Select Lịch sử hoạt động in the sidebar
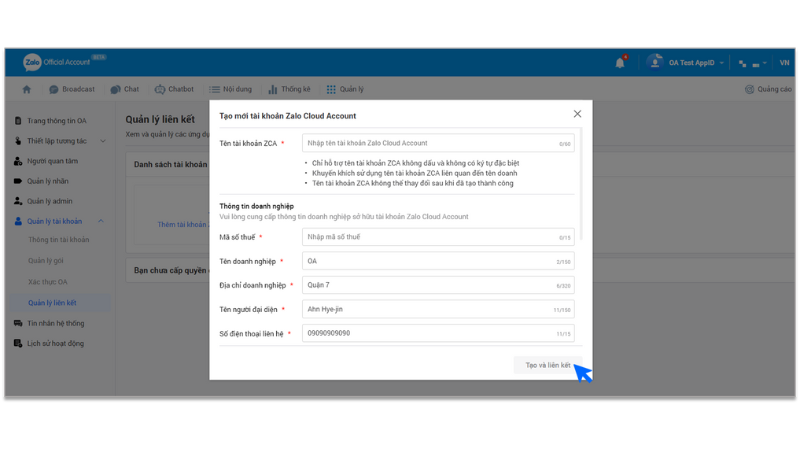 click(55, 344)
